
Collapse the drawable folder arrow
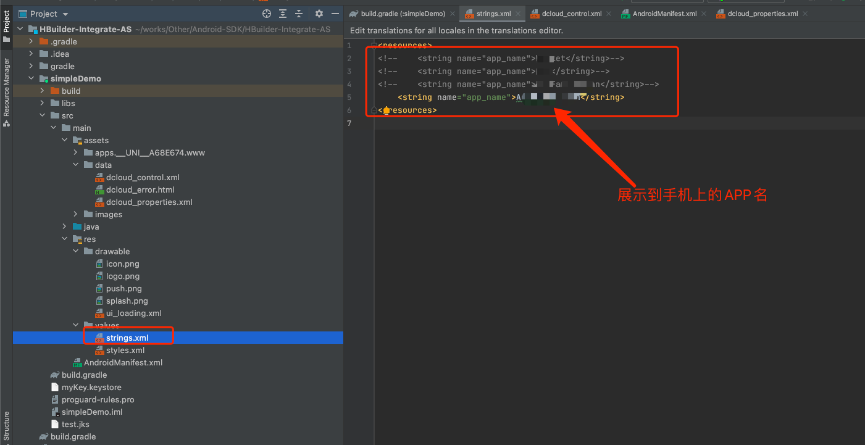[x=76, y=251]
